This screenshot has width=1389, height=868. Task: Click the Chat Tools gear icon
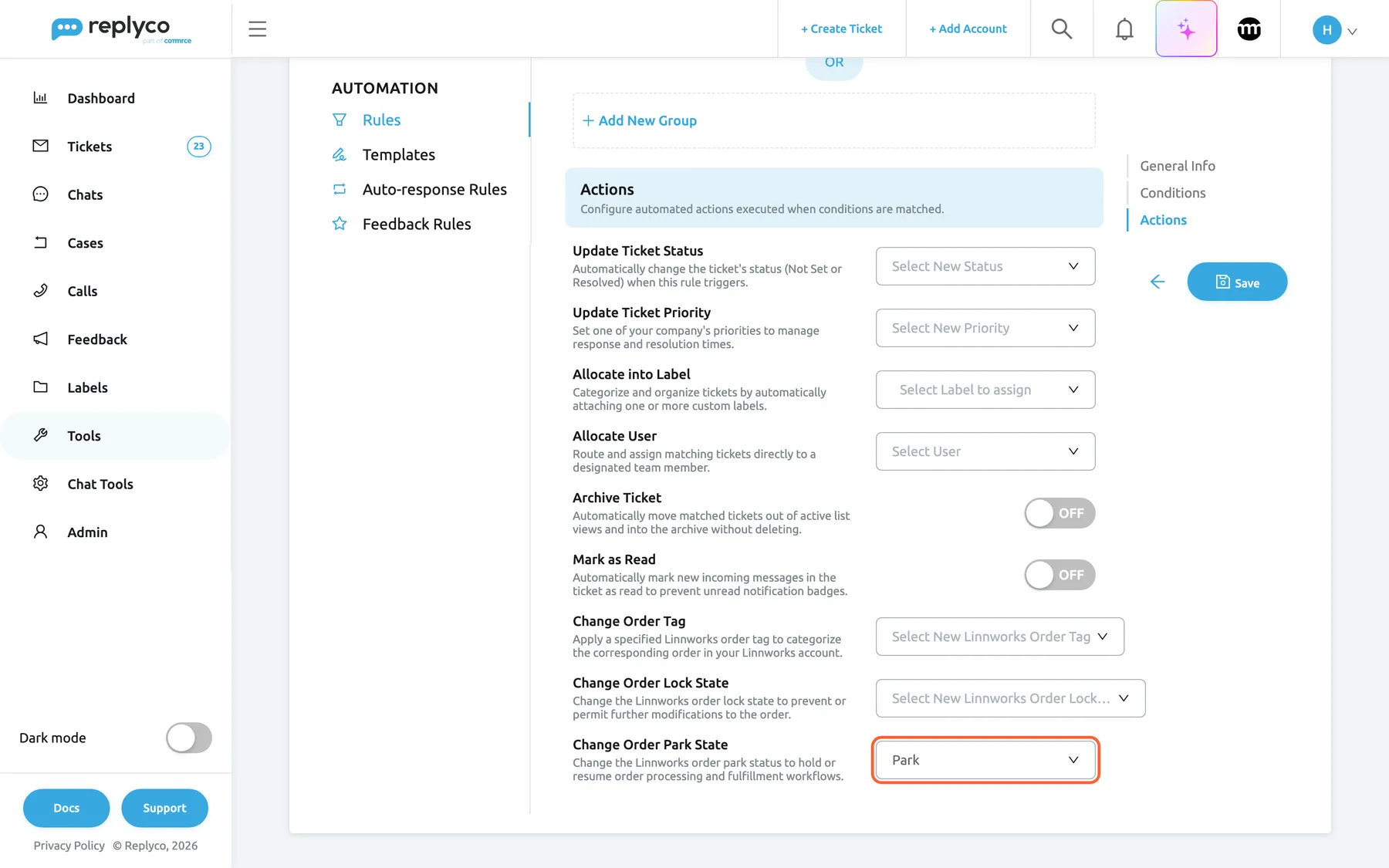tap(40, 484)
